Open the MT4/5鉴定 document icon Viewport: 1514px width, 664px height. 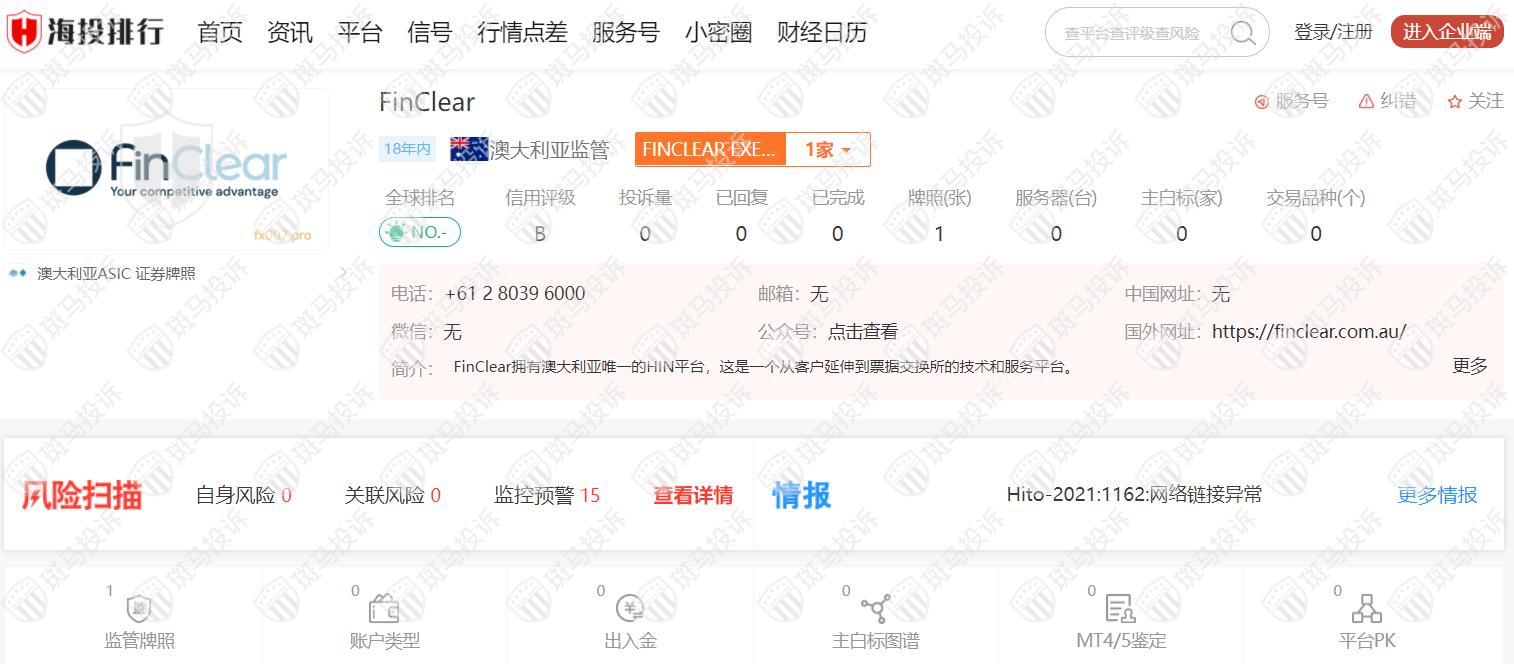click(x=1120, y=608)
